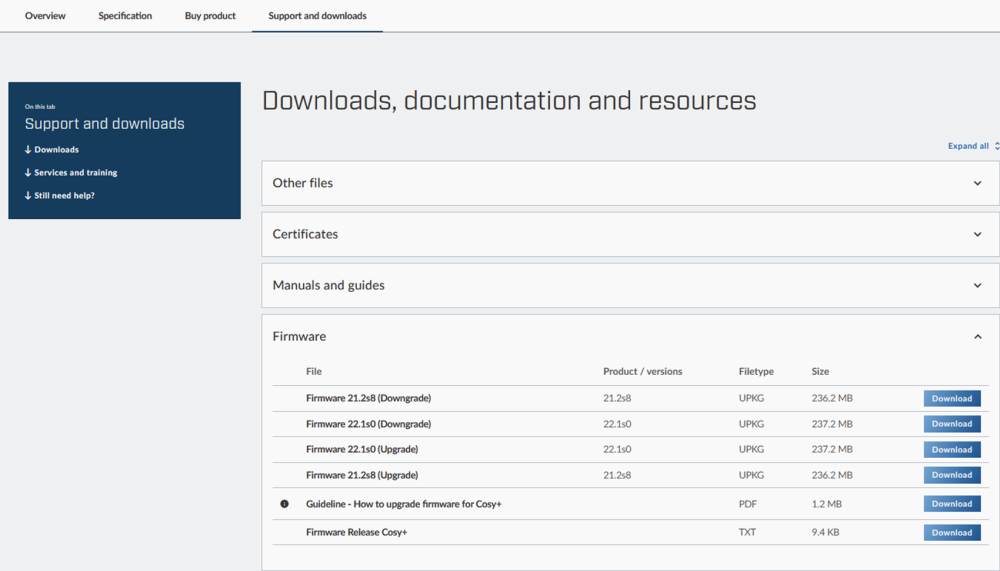Download Firmware Release Cosy+ TXT file
The image size is (1000, 571).
951,533
